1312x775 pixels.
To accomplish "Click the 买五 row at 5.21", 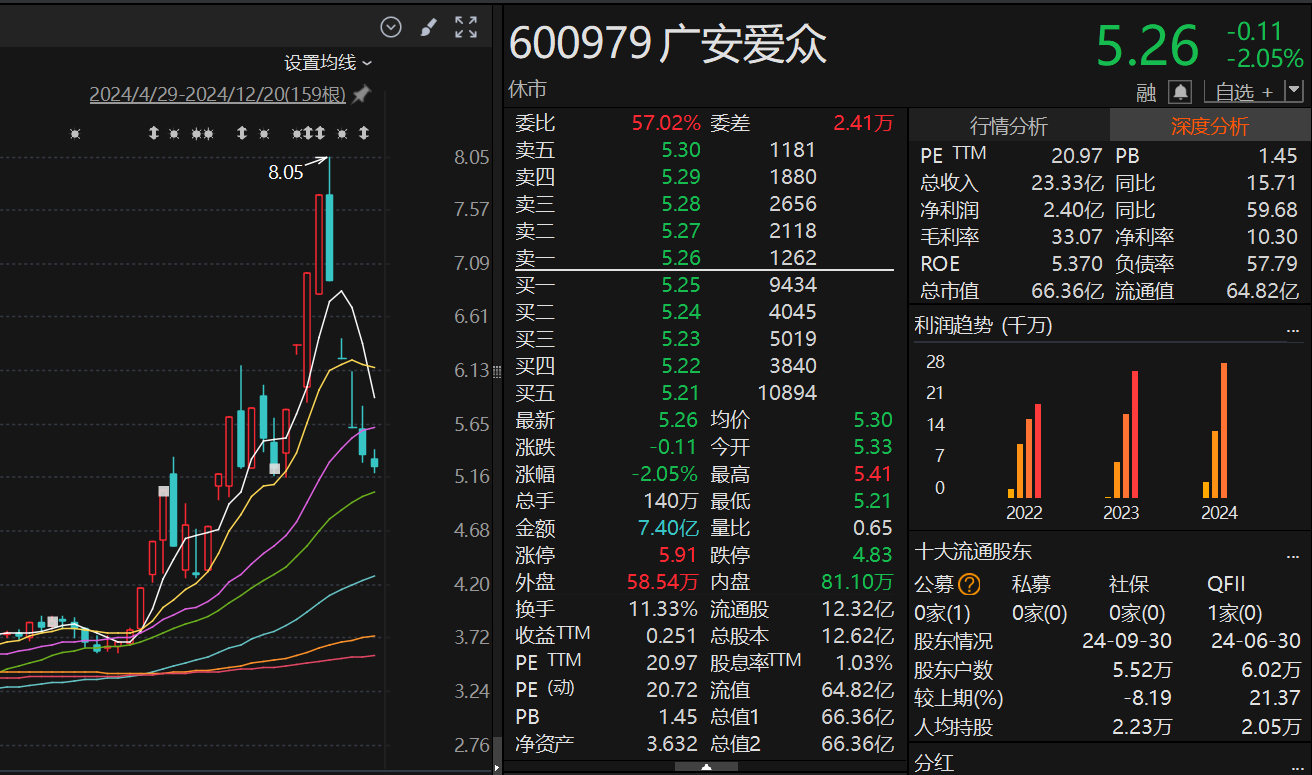I will 705,393.
